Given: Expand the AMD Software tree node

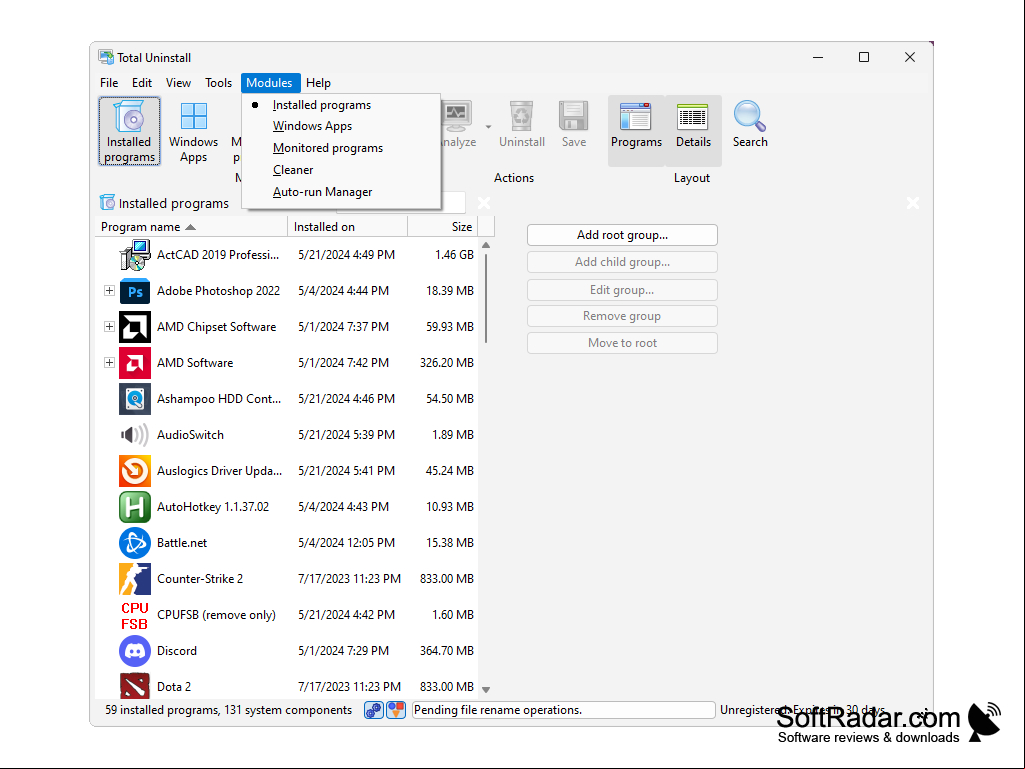Looking at the screenshot, I should click(109, 363).
